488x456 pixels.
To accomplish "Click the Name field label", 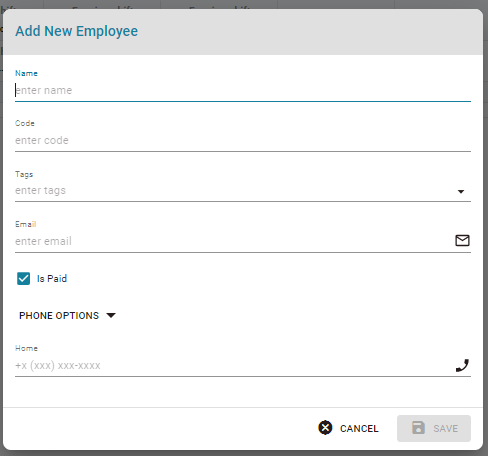I will tap(26, 73).
